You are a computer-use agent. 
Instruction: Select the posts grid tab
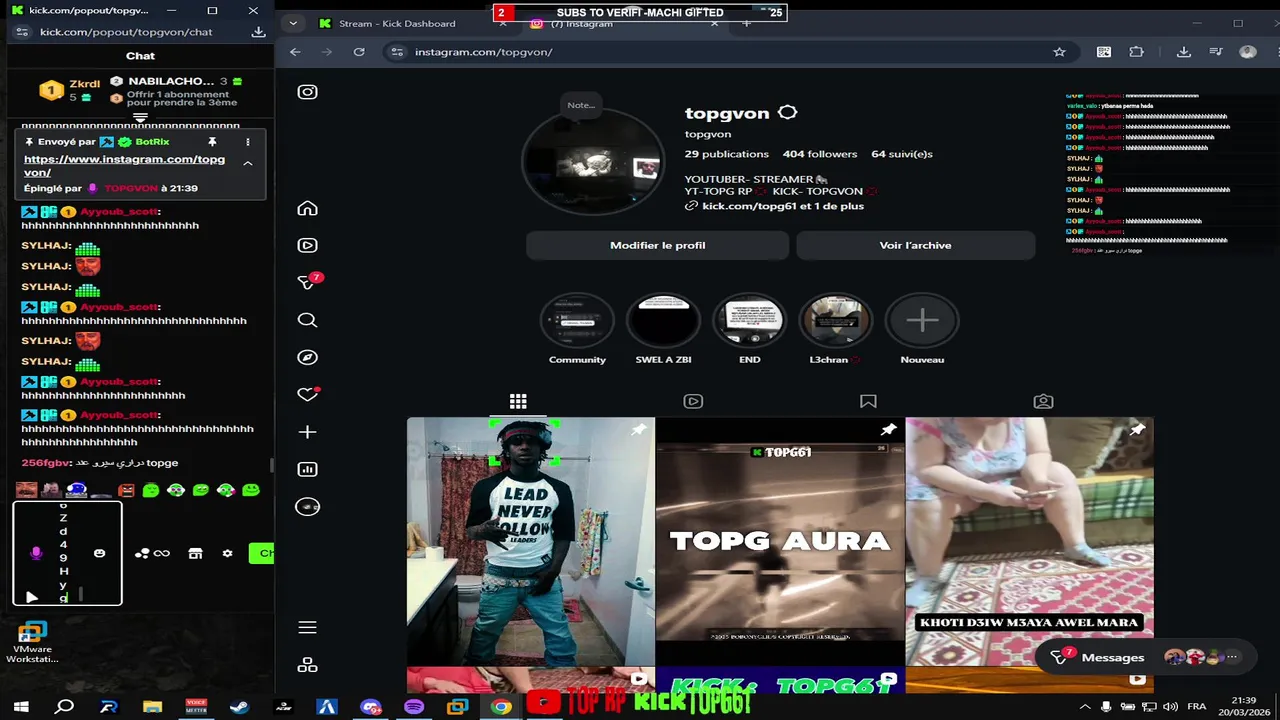pos(518,401)
